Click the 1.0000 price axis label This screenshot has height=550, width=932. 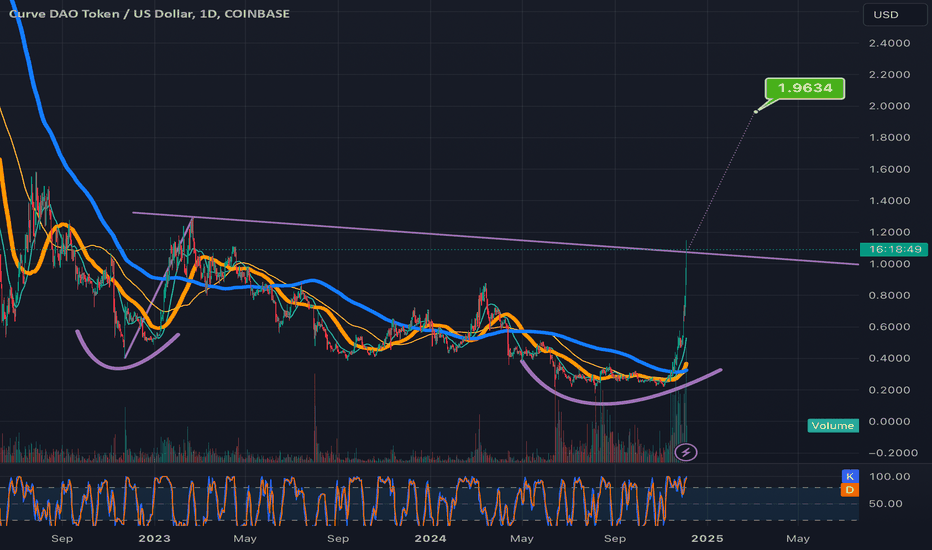pyautogui.click(x=889, y=263)
